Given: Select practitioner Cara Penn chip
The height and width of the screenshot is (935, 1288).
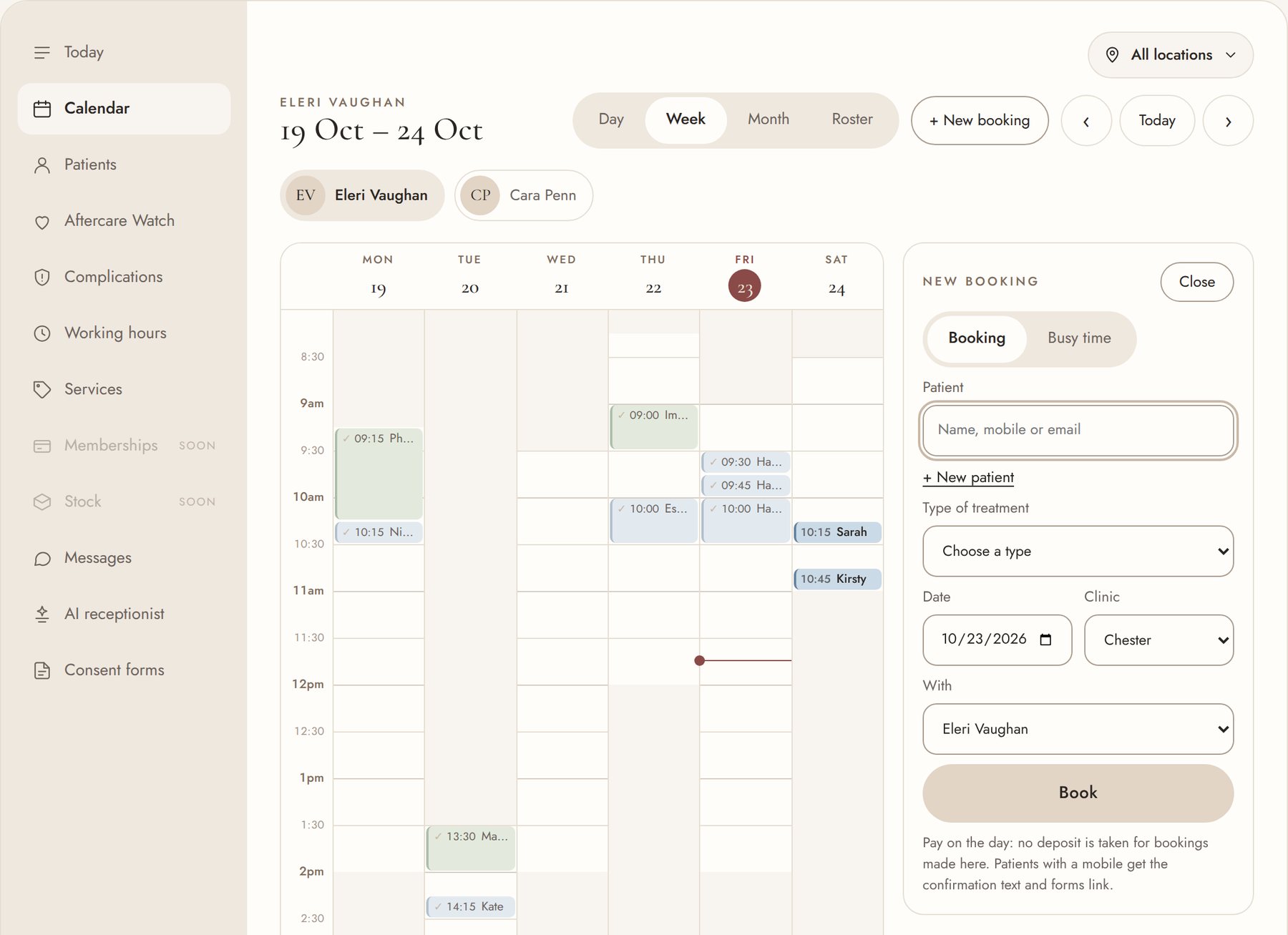Looking at the screenshot, I should (x=524, y=195).
